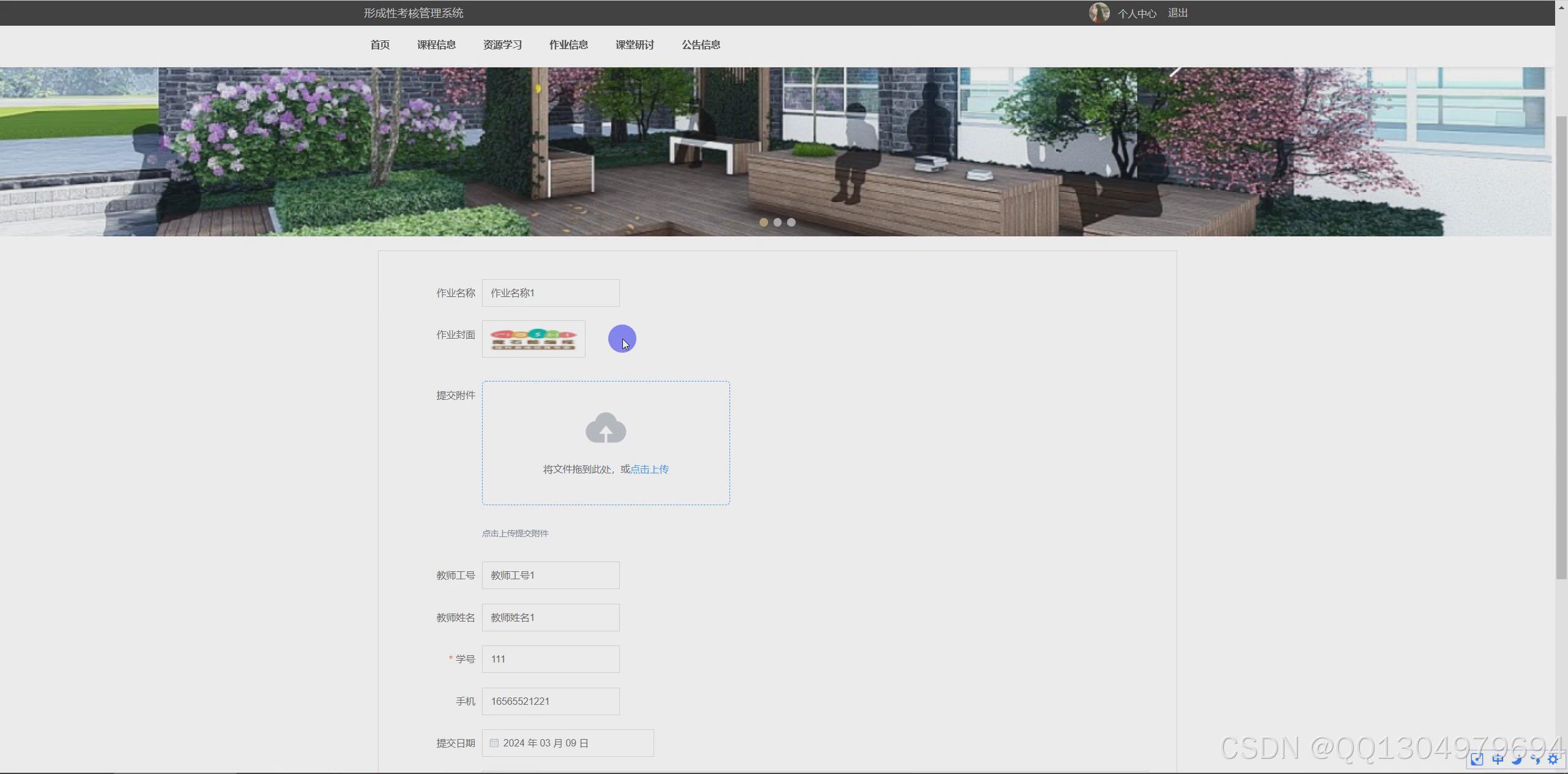
Task: Open 个人中心 link
Action: coord(1137,13)
